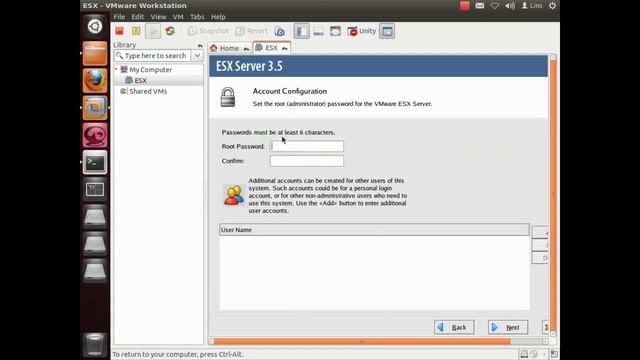Click the vertical scrollbar of the VM view
640x360 pixels.
(x=553, y=195)
